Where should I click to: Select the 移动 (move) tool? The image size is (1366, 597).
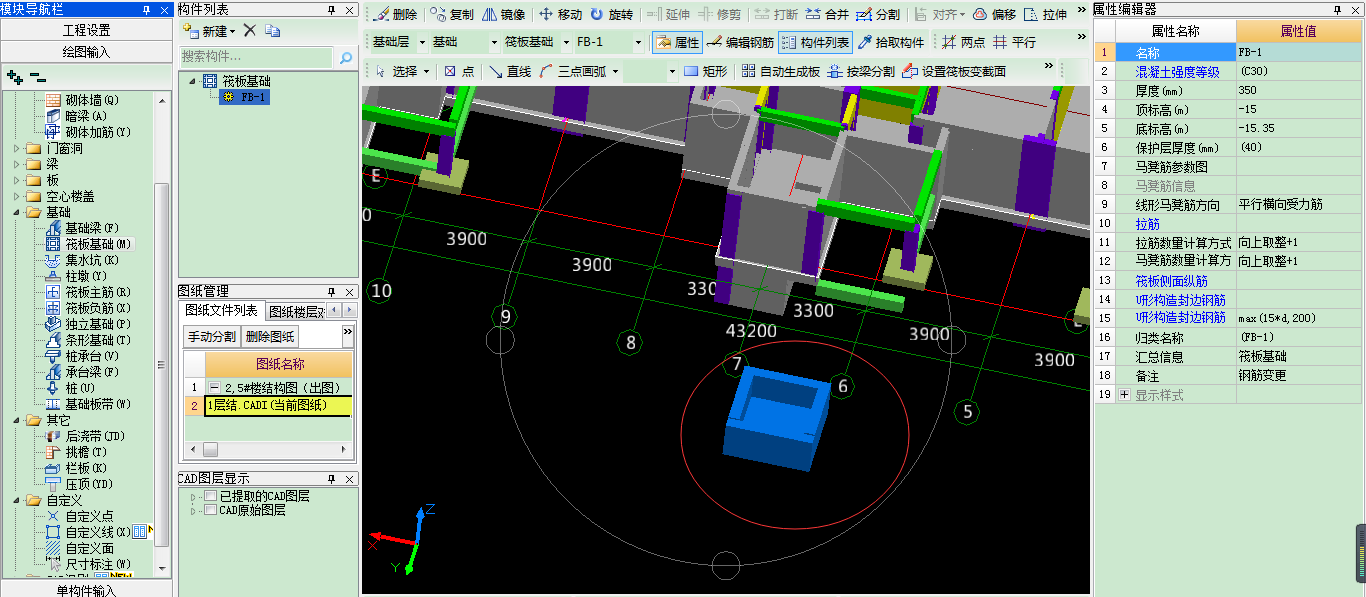[x=560, y=15]
